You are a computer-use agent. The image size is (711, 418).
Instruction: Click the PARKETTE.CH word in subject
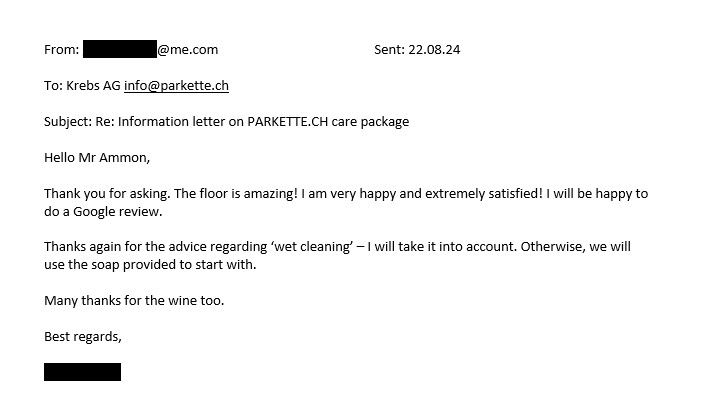pos(287,122)
